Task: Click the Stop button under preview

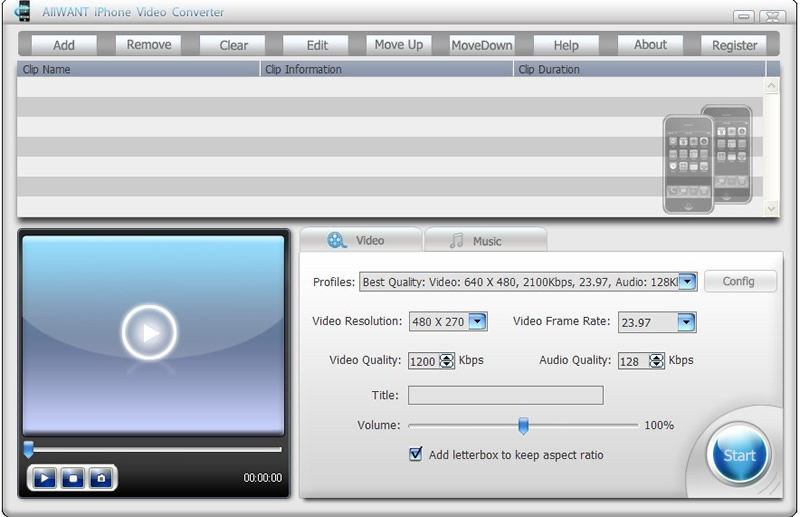Action: coord(72,478)
